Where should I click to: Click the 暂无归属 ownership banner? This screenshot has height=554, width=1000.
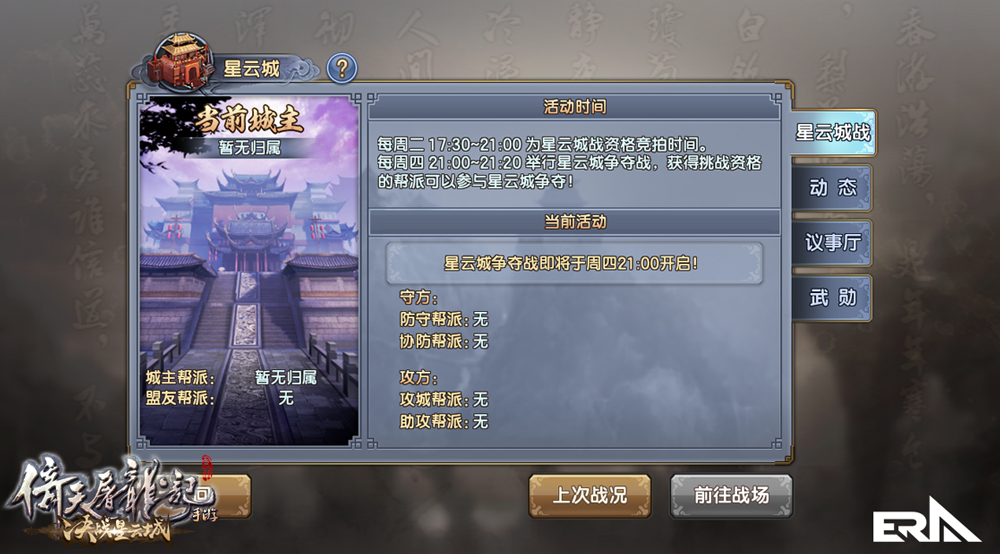pyautogui.click(x=249, y=148)
